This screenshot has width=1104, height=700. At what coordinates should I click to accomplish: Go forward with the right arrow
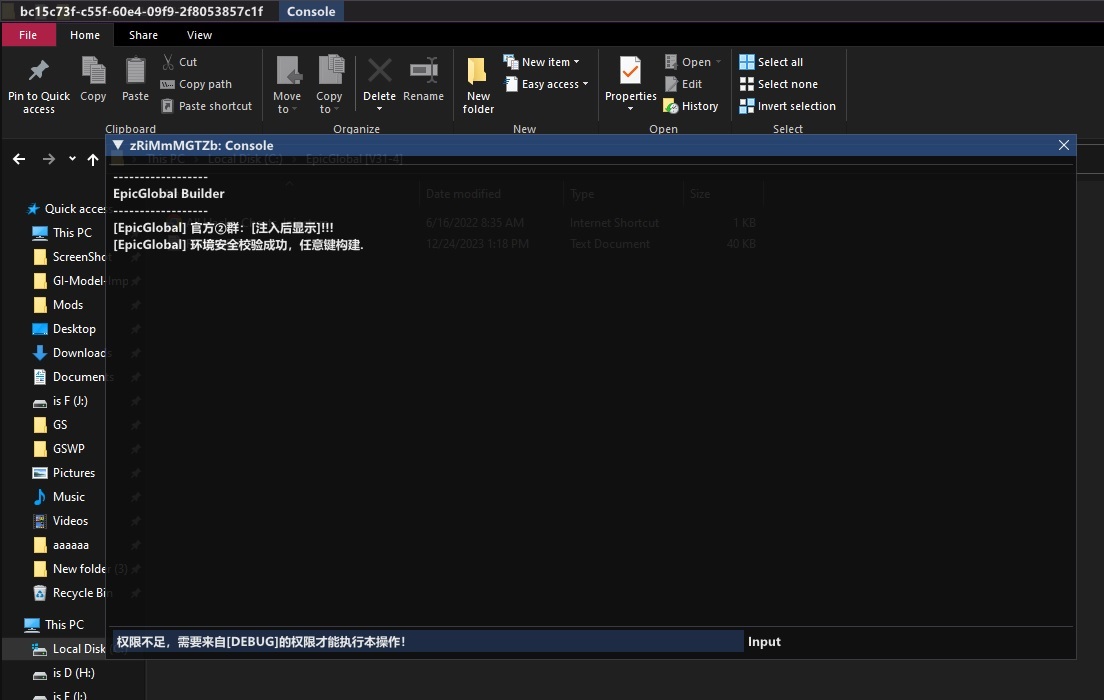point(49,159)
